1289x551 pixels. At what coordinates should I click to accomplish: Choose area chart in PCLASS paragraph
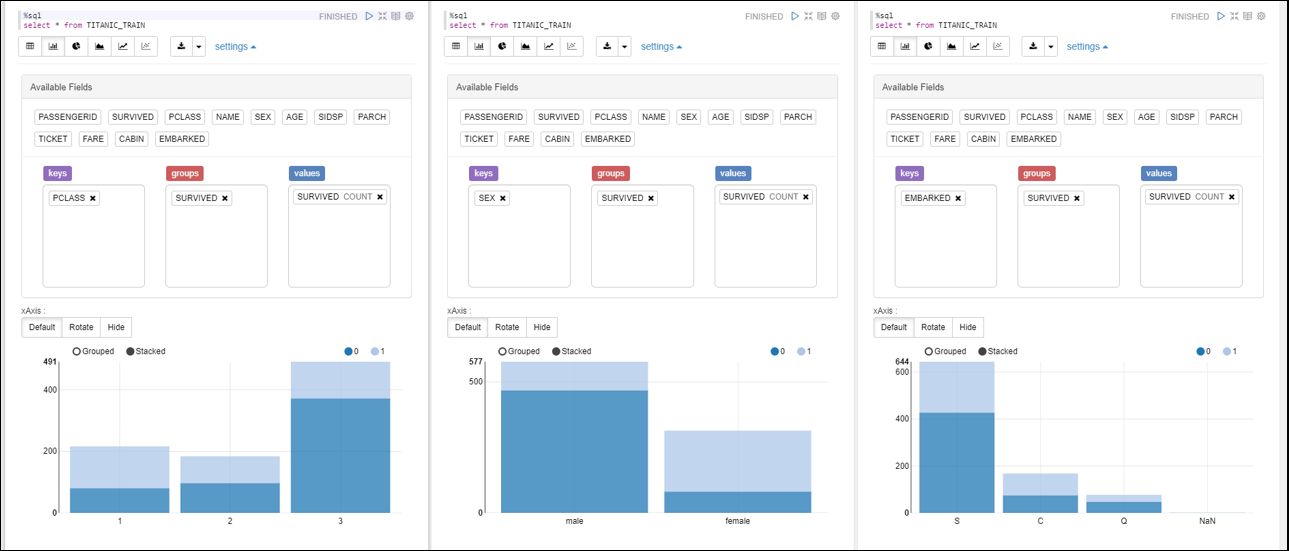[x=99, y=46]
